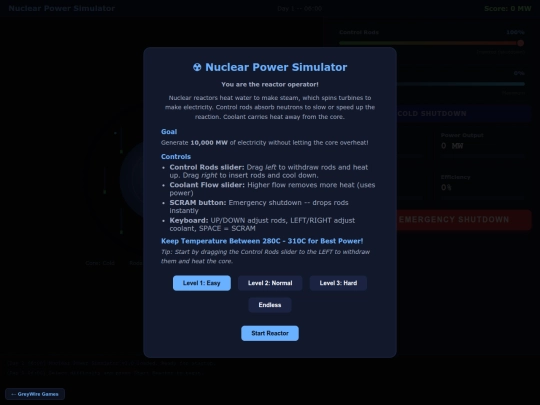The image size is (540, 405).
Task: Click the Start Reactor button
Action: (x=270, y=333)
